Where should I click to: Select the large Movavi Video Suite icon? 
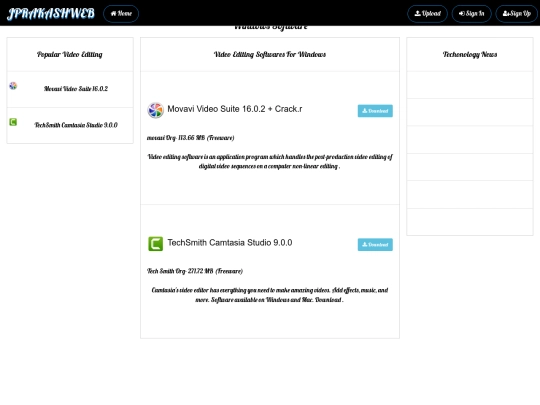(x=155, y=110)
